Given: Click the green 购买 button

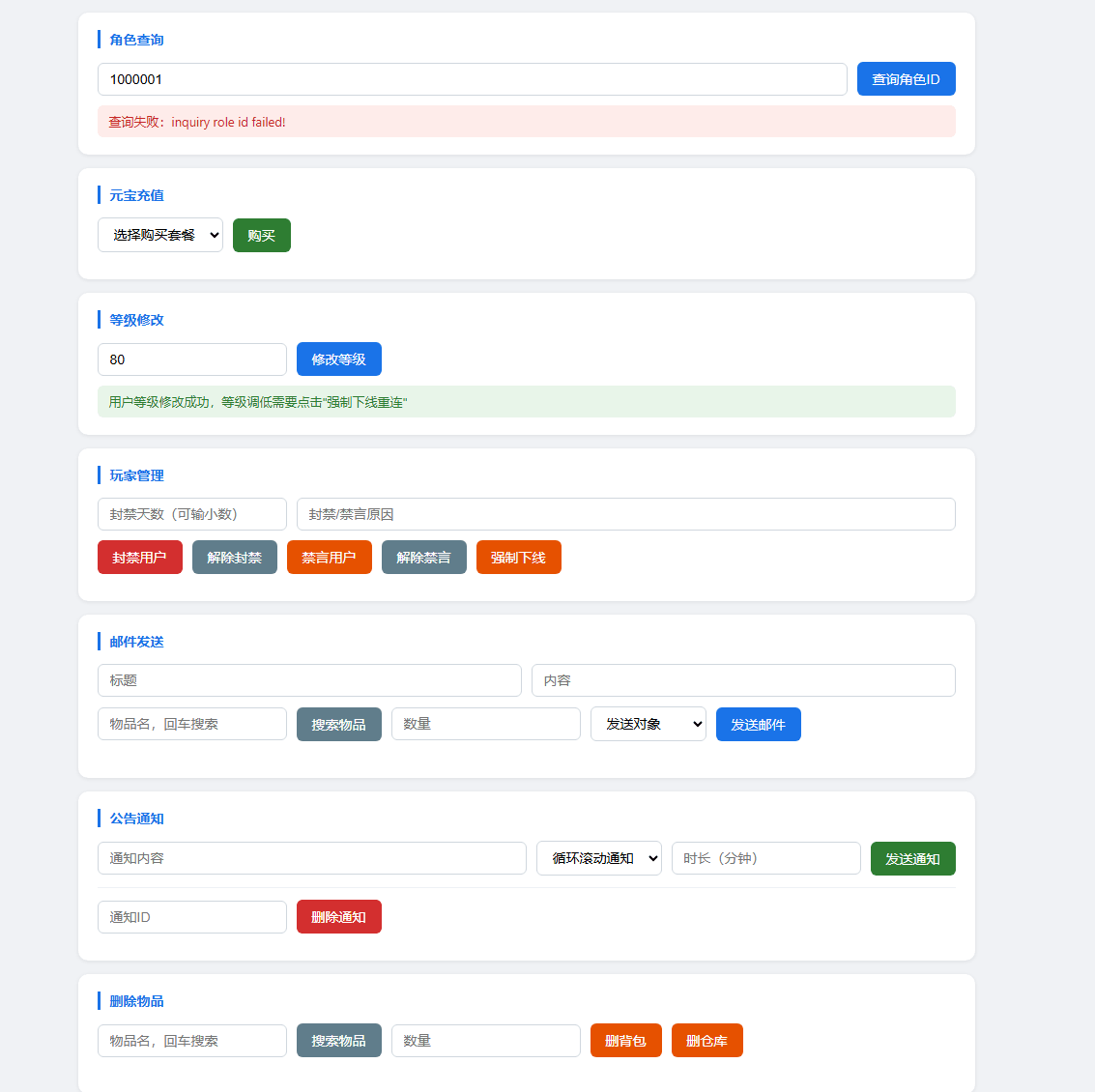Looking at the screenshot, I should pyautogui.click(x=261, y=235).
